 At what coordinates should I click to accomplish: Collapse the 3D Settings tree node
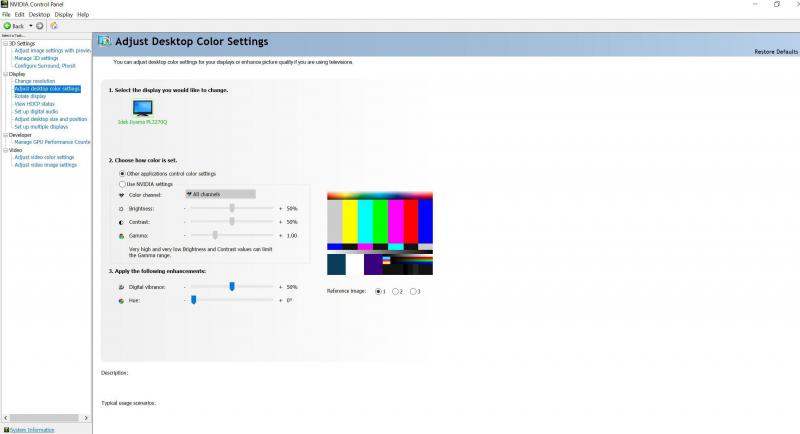tap(3, 44)
